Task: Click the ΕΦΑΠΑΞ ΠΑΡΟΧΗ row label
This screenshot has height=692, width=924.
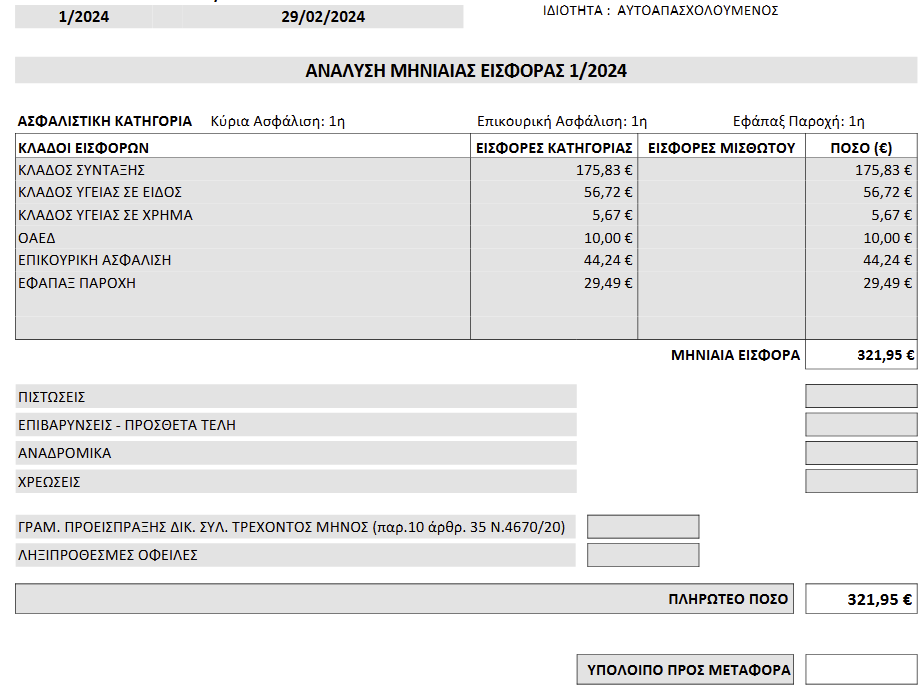Action: pos(77,283)
